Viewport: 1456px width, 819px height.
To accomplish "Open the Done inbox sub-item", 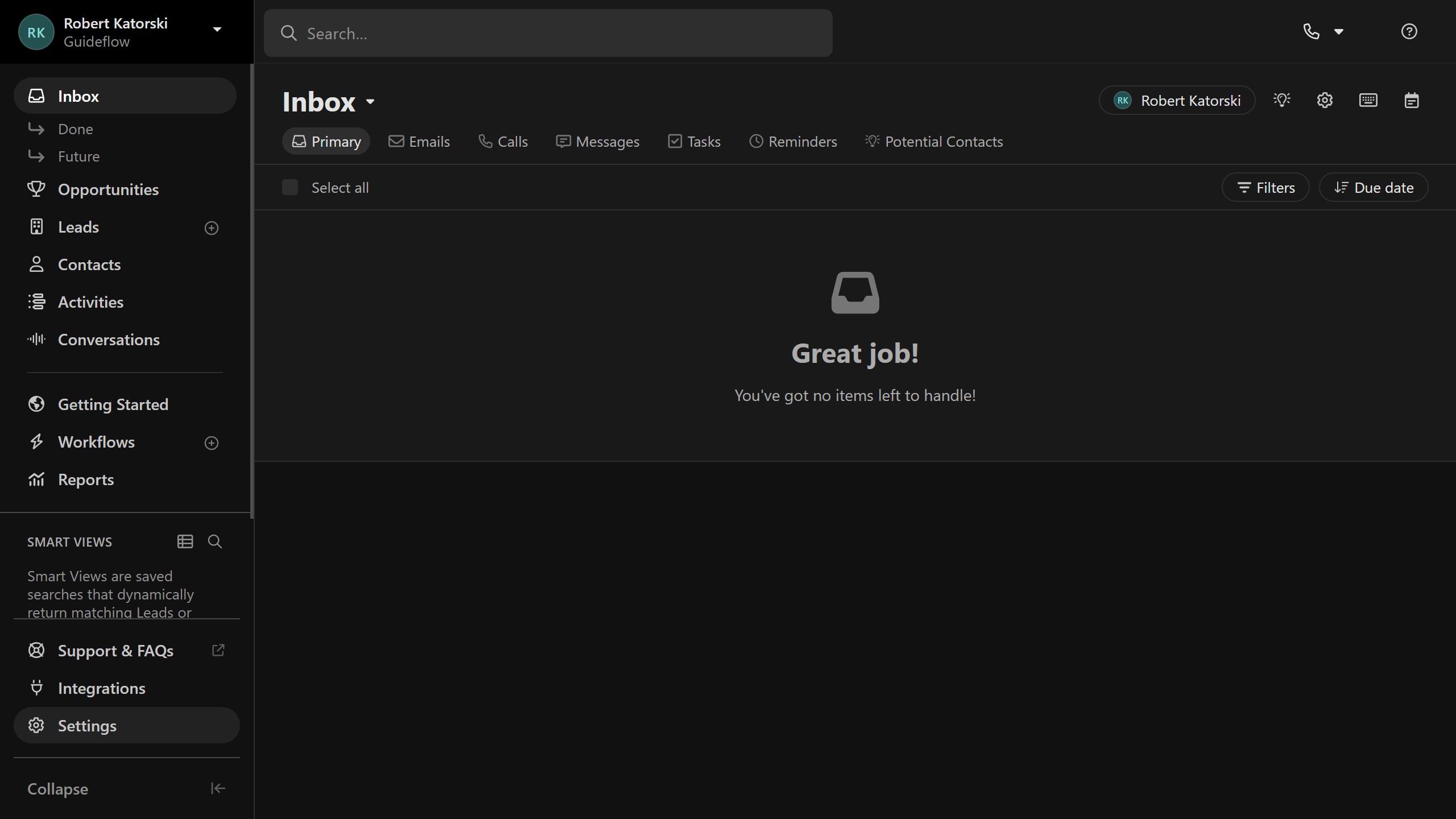I will (x=75, y=129).
